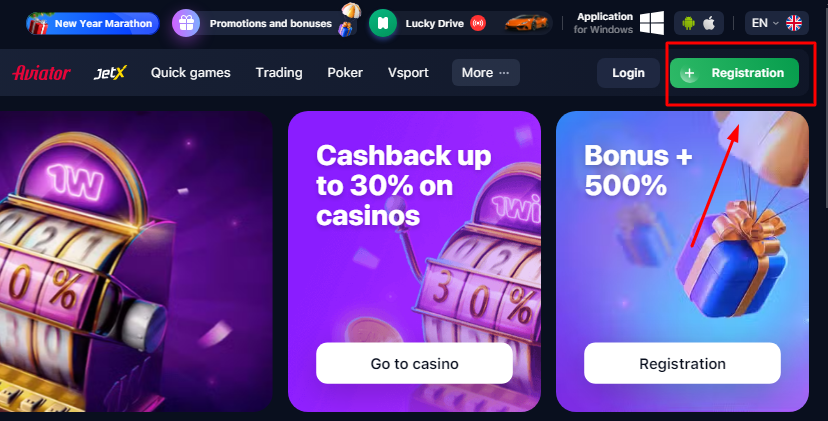
Task: Select the Apple app icon
Action: click(x=709, y=23)
